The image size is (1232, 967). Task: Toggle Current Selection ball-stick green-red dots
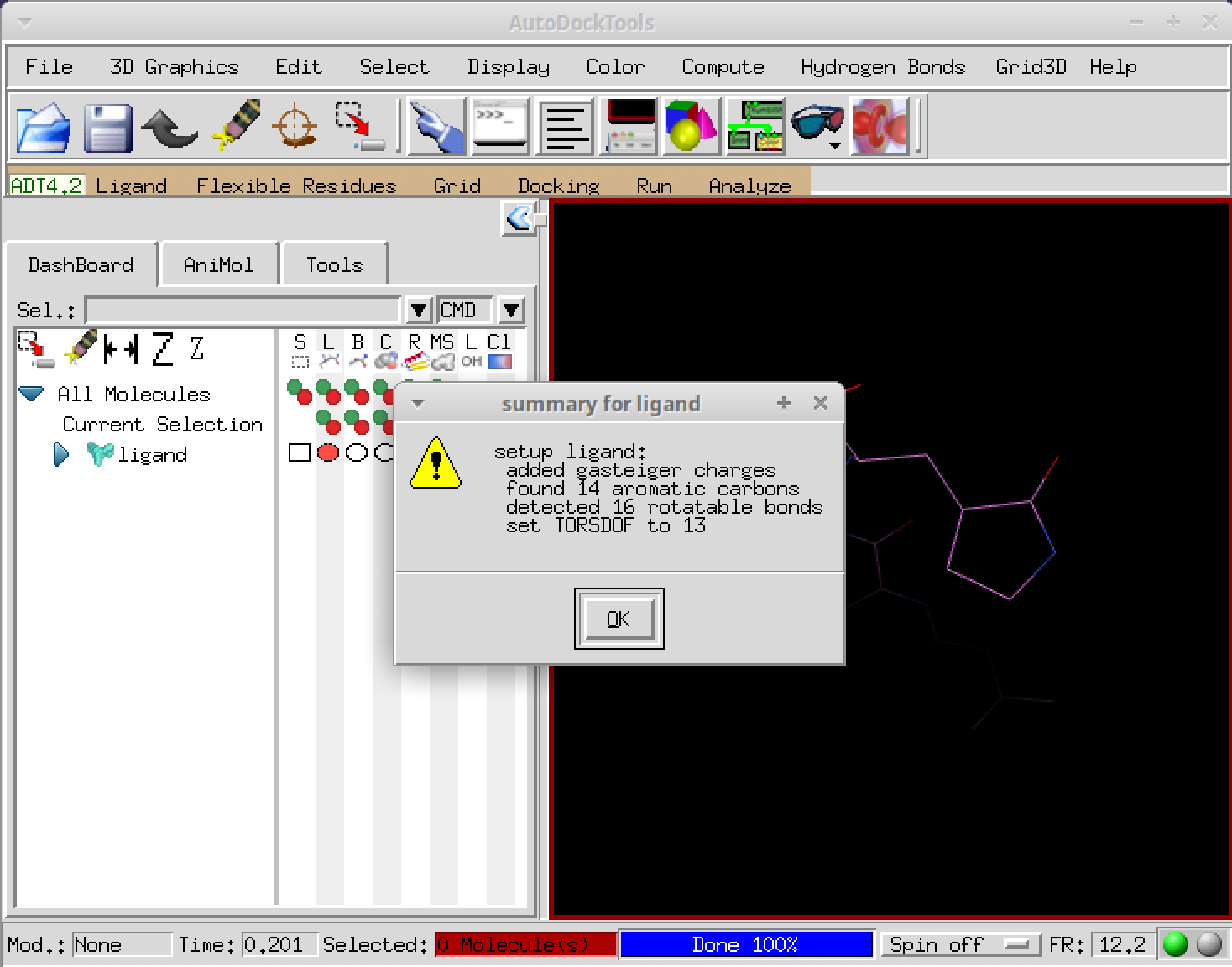pyautogui.click(x=357, y=422)
